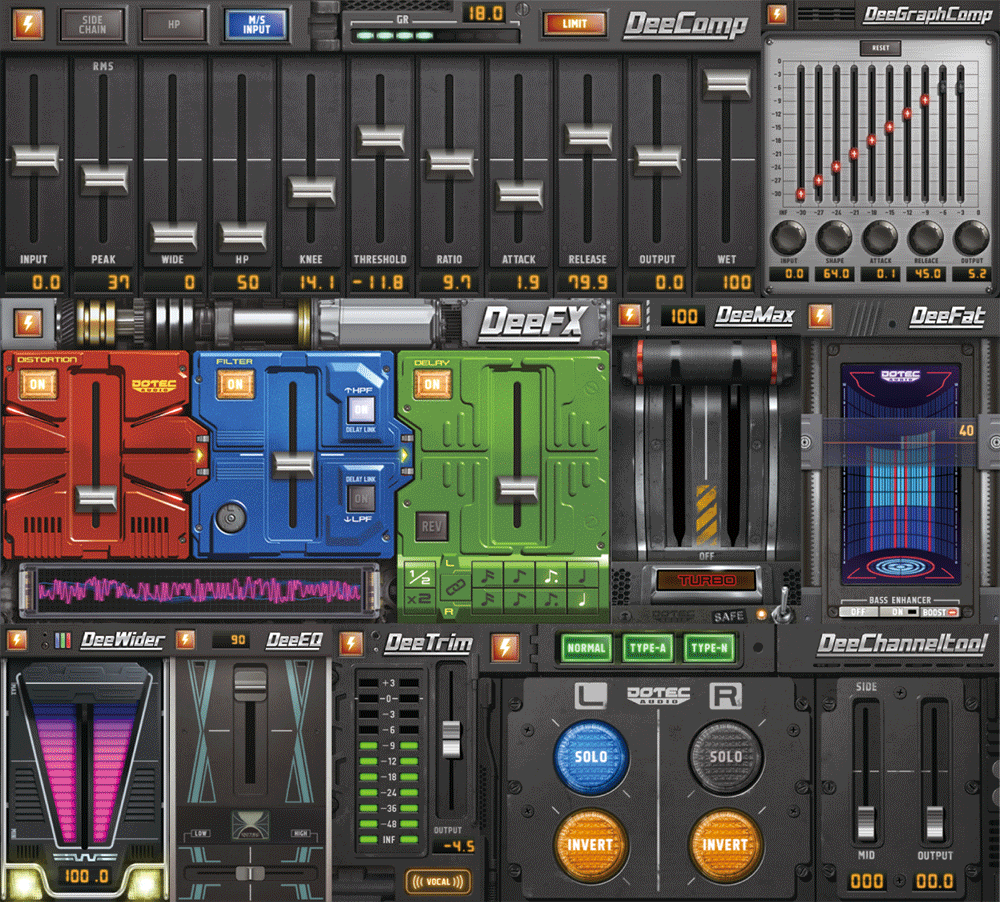The width and height of the screenshot is (1000, 902).
Task: Click the DeeGraphComp OUTPUT knob
Action: [971, 237]
